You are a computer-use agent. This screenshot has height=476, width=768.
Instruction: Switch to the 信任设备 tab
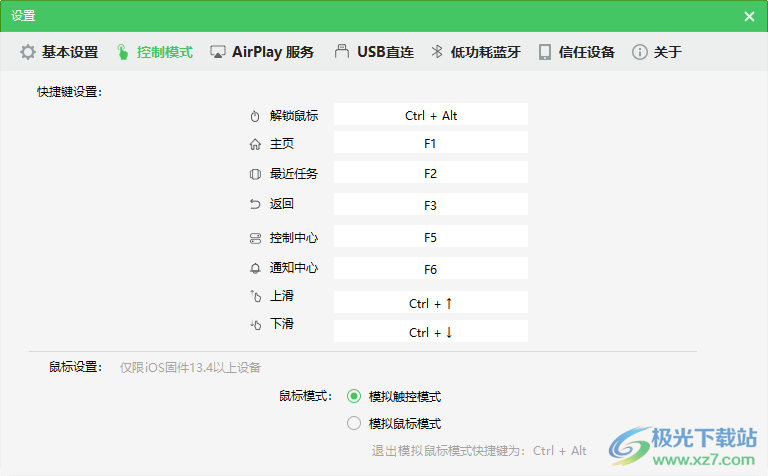576,52
